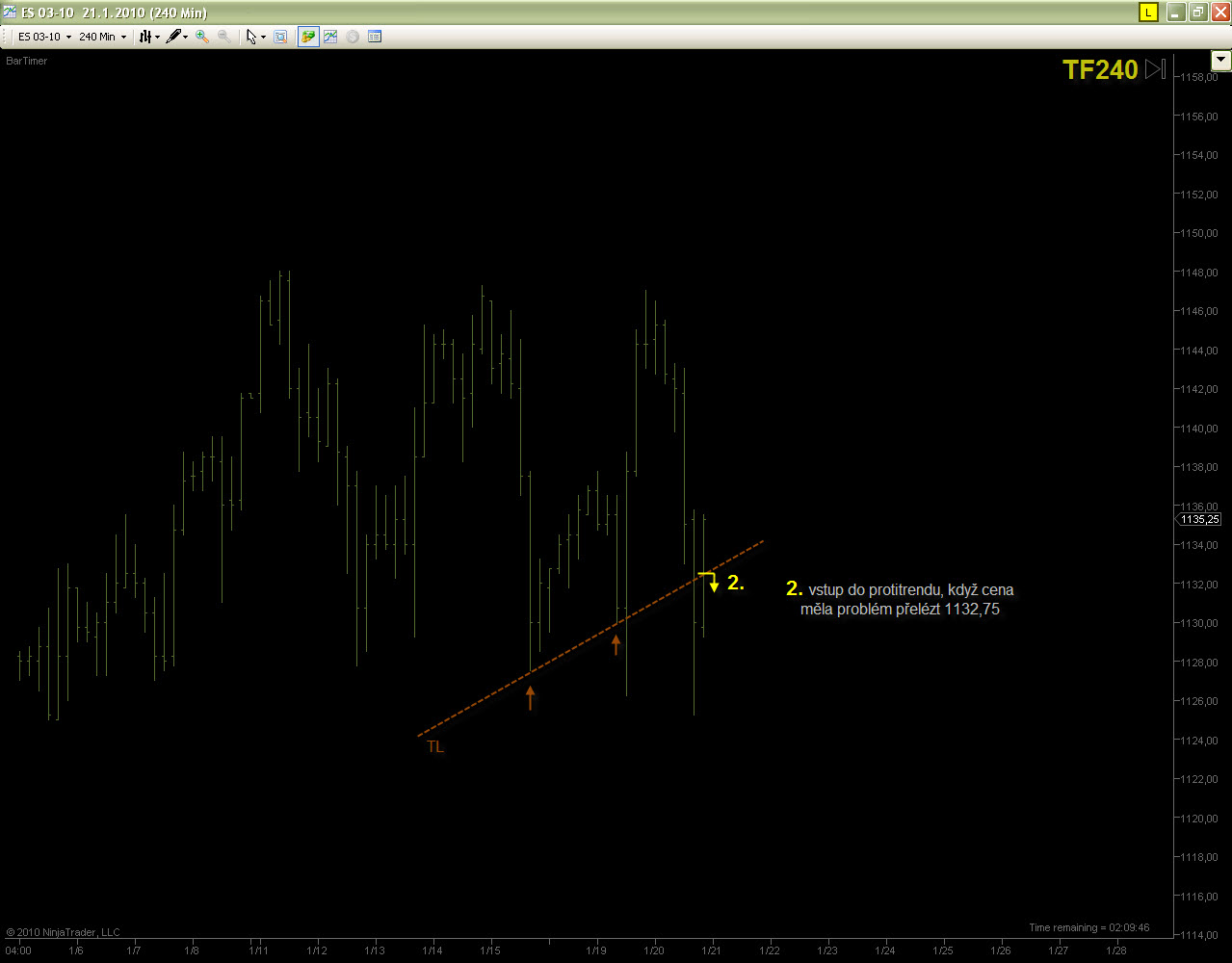Click the 1/28 date on time axis
1232x963 pixels.
[1115, 950]
